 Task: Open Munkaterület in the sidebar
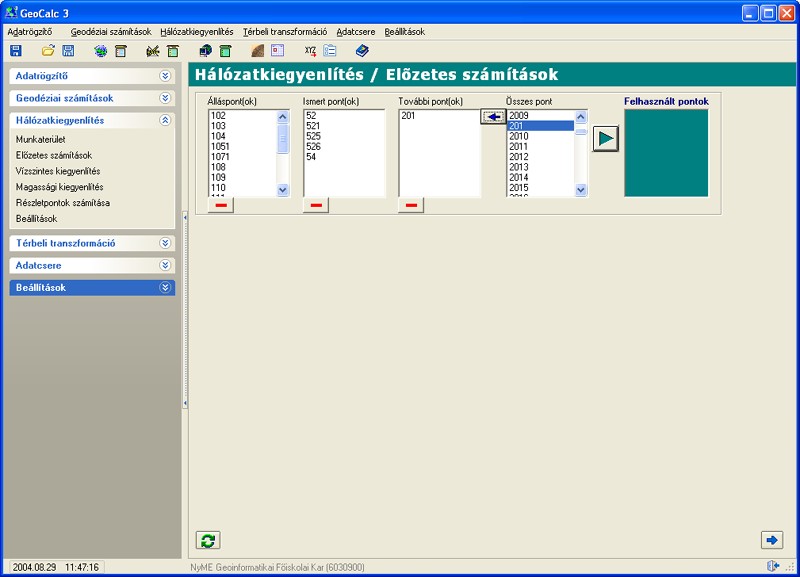(x=40, y=139)
